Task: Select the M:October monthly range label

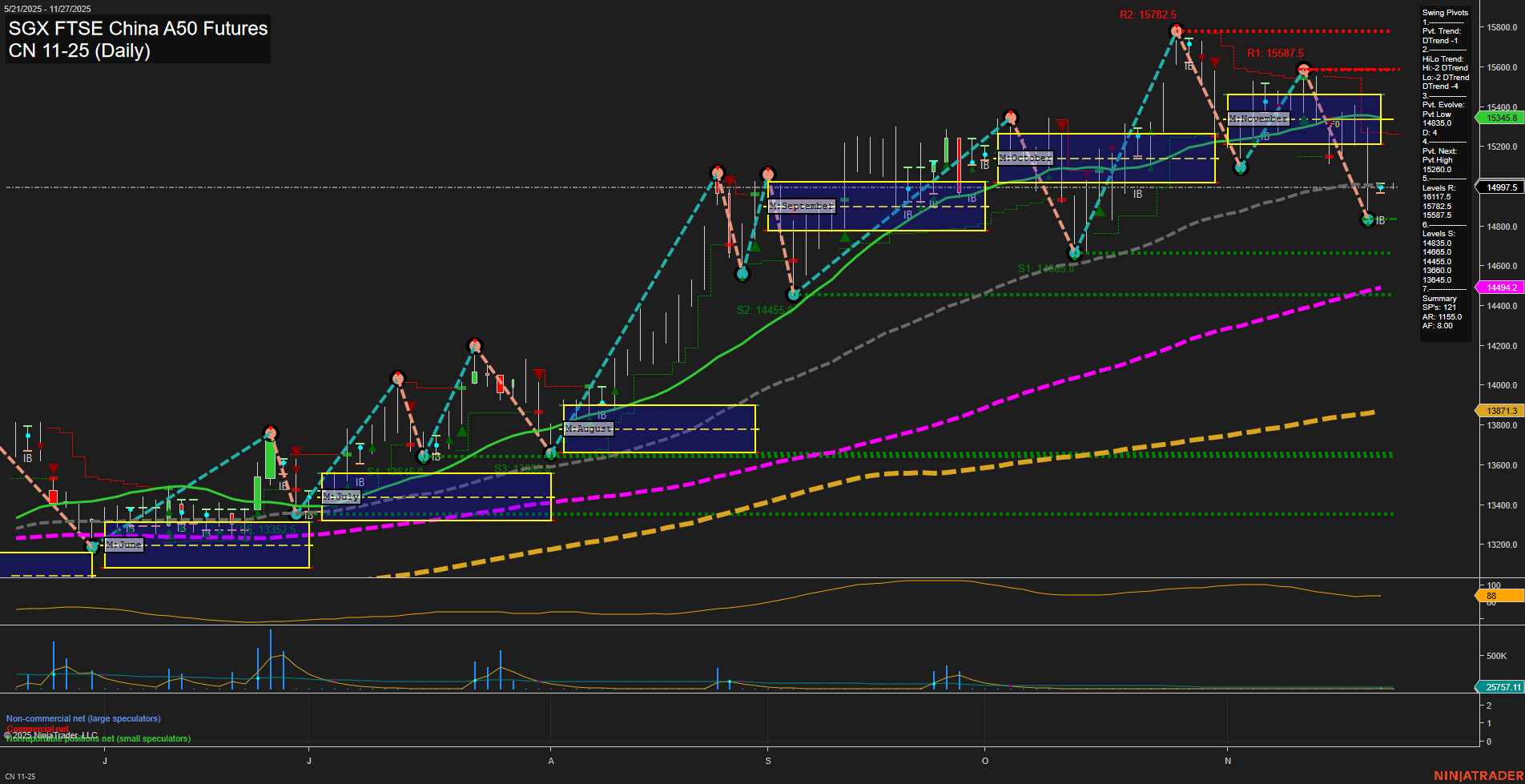Action: click(x=1025, y=159)
